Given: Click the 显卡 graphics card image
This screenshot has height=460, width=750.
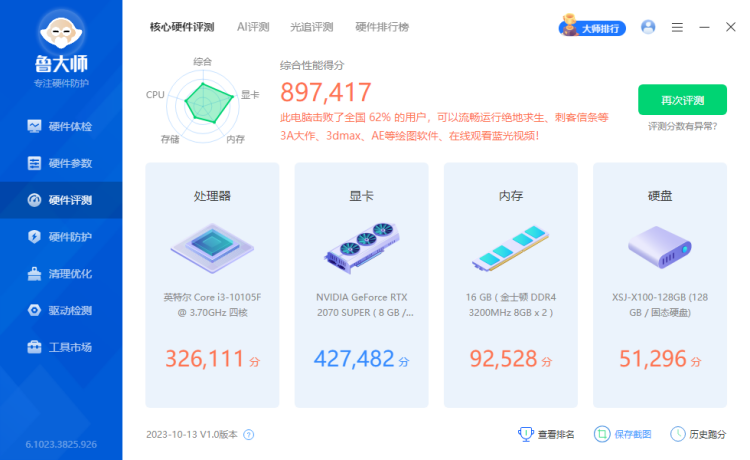Looking at the screenshot, I should (x=361, y=245).
